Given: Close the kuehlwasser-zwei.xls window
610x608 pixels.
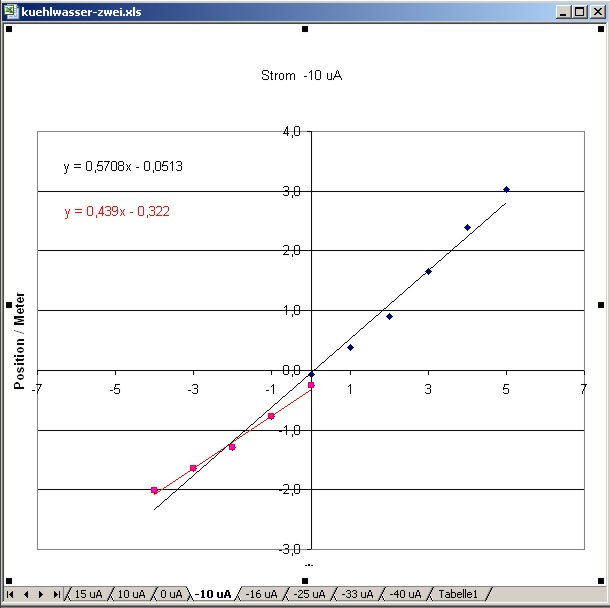Looking at the screenshot, I should pos(597,11).
